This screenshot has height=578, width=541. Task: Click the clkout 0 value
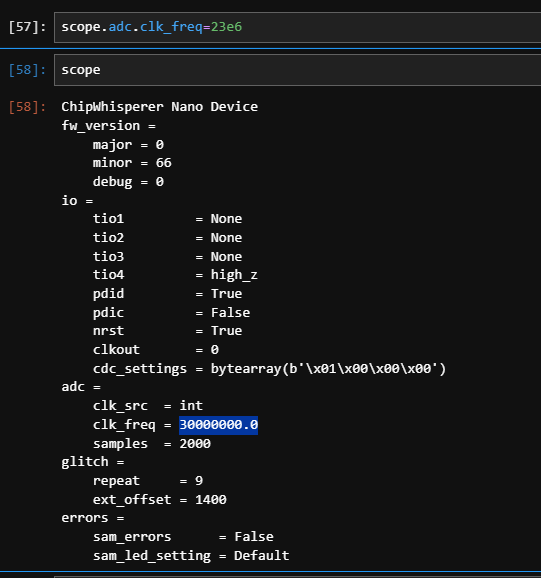[215, 350]
